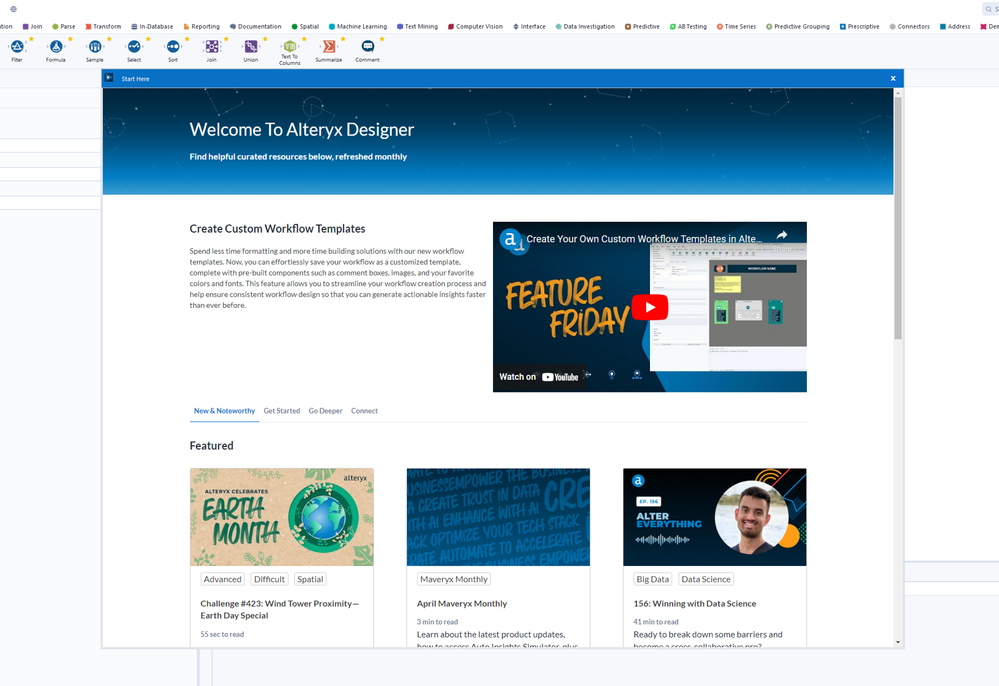Screen dimensions: 999x686
Task: Click the Maveryx Monthly tag
Action: click(x=454, y=579)
